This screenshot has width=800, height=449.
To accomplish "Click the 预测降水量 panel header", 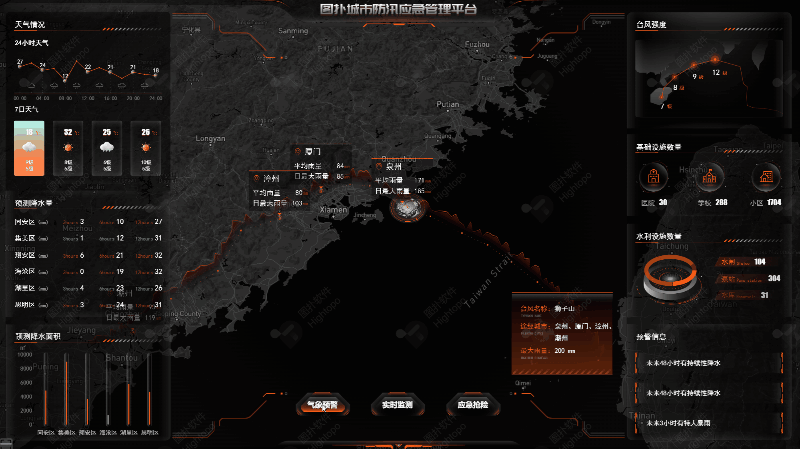I will 34,203.
